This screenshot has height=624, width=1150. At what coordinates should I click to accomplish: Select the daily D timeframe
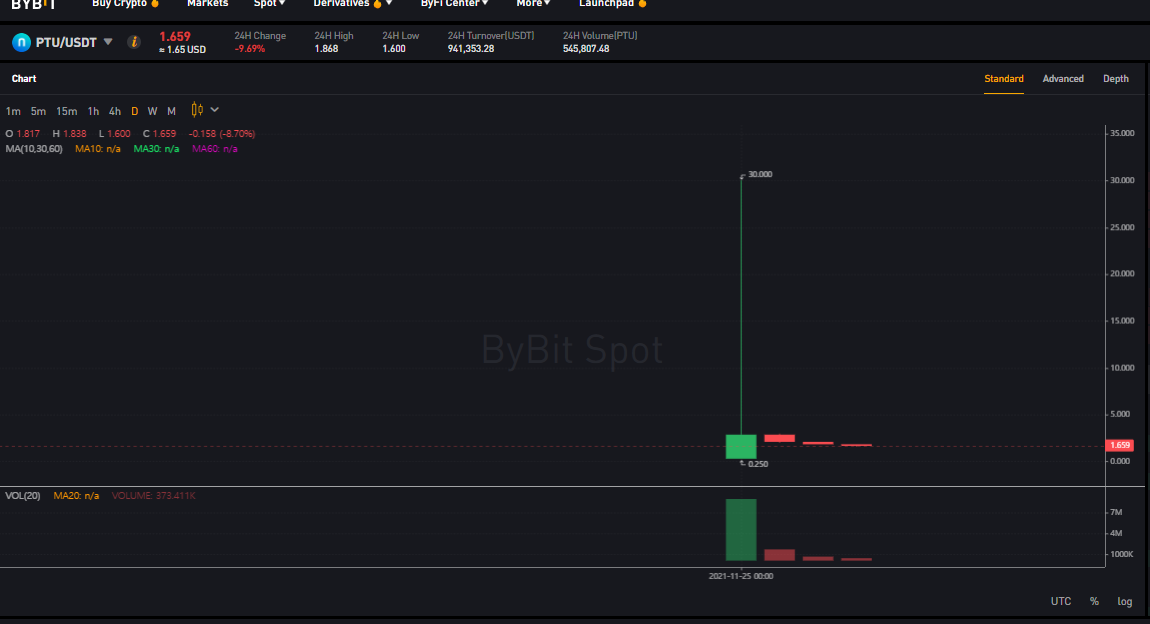coord(134,111)
